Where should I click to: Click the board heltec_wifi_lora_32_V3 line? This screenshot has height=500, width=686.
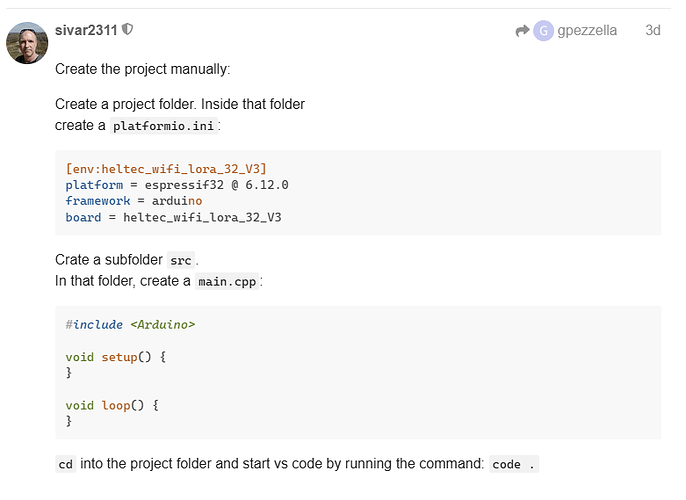click(x=174, y=217)
